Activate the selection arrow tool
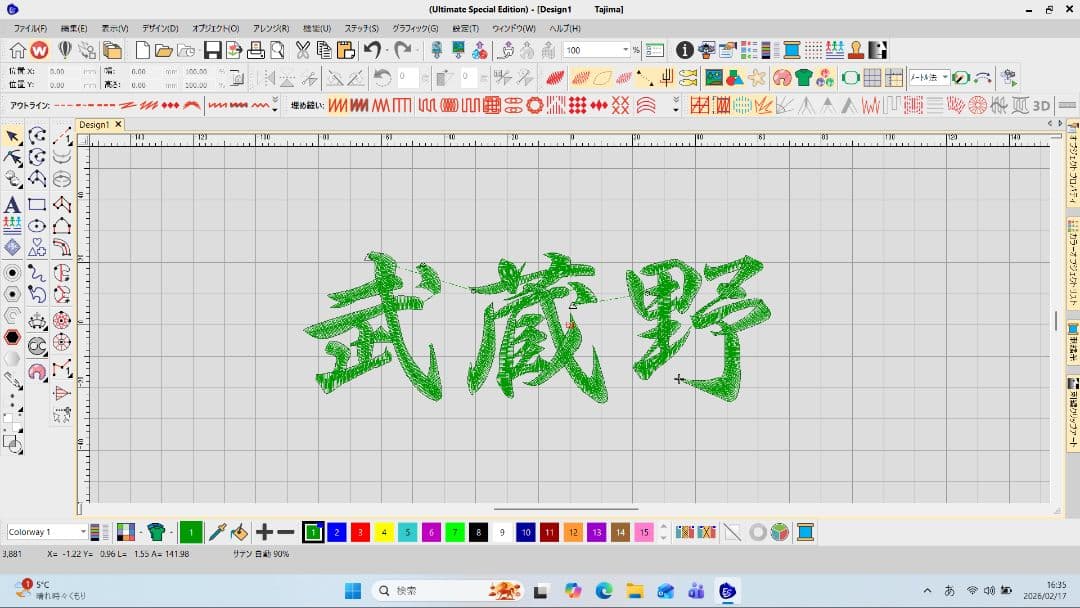The image size is (1080, 608). tap(13, 135)
